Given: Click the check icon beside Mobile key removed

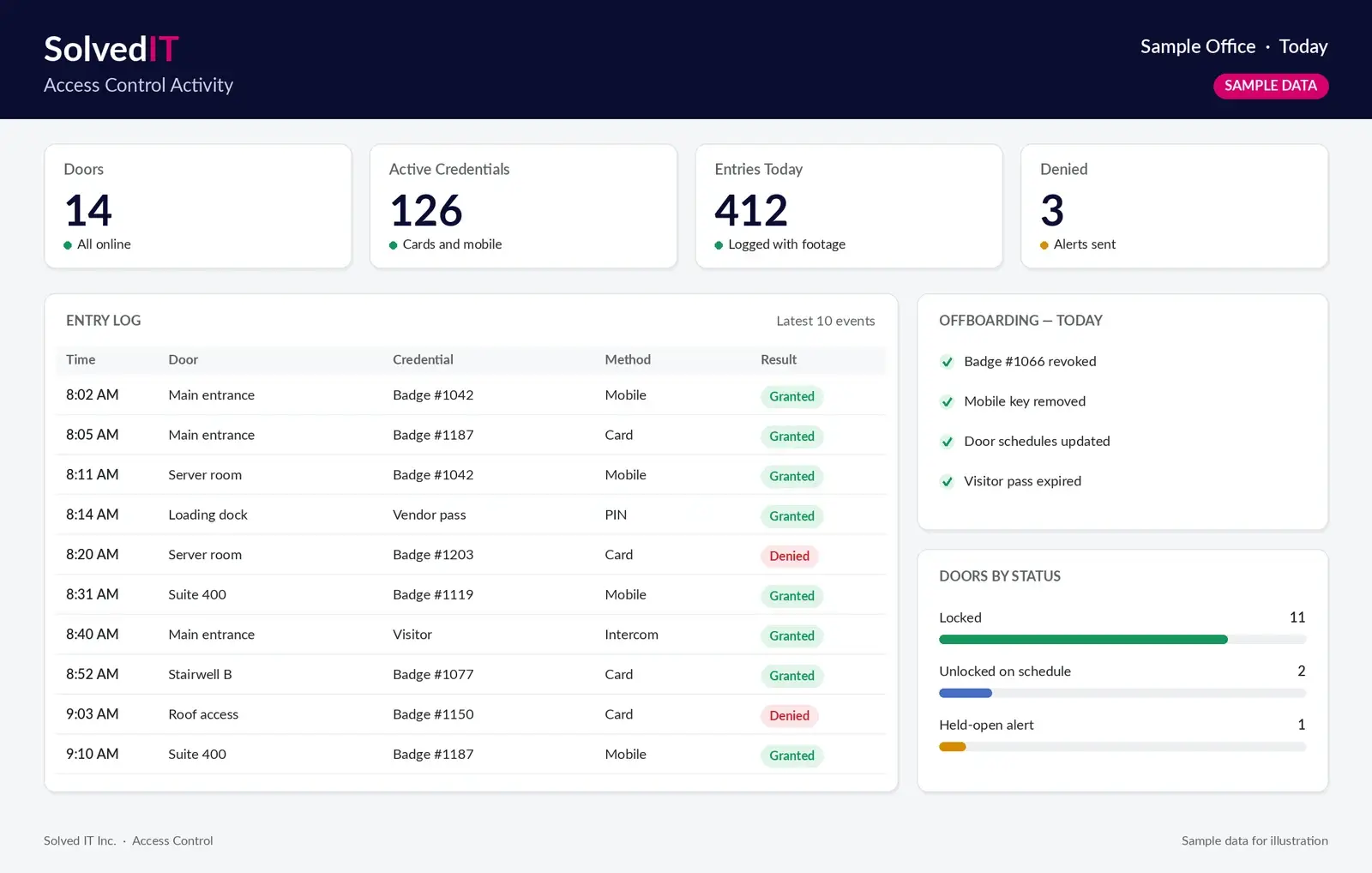Looking at the screenshot, I should click(x=947, y=402).
